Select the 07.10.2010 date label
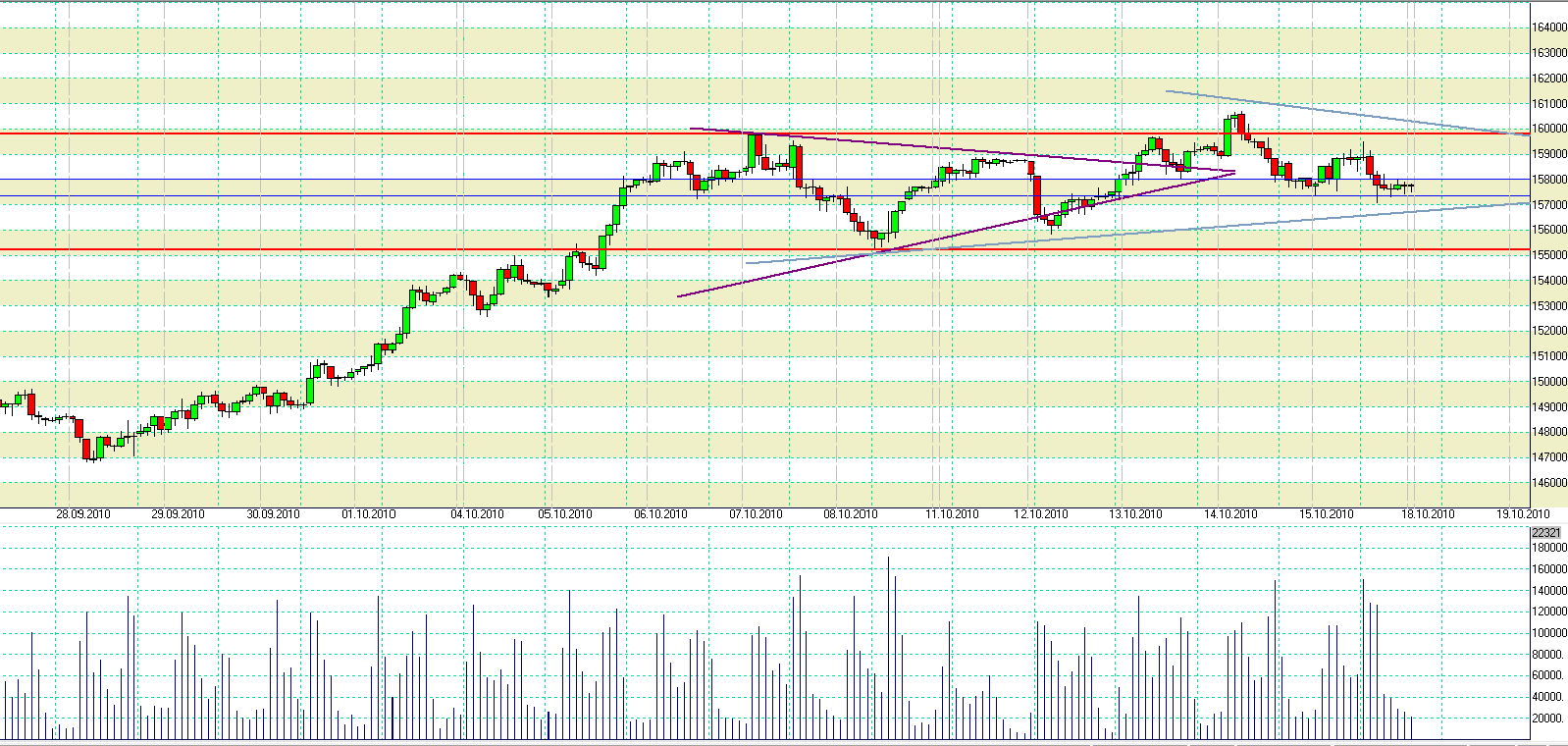The width and height of the screenshot is (1568, 746). [x=756, y=514]
